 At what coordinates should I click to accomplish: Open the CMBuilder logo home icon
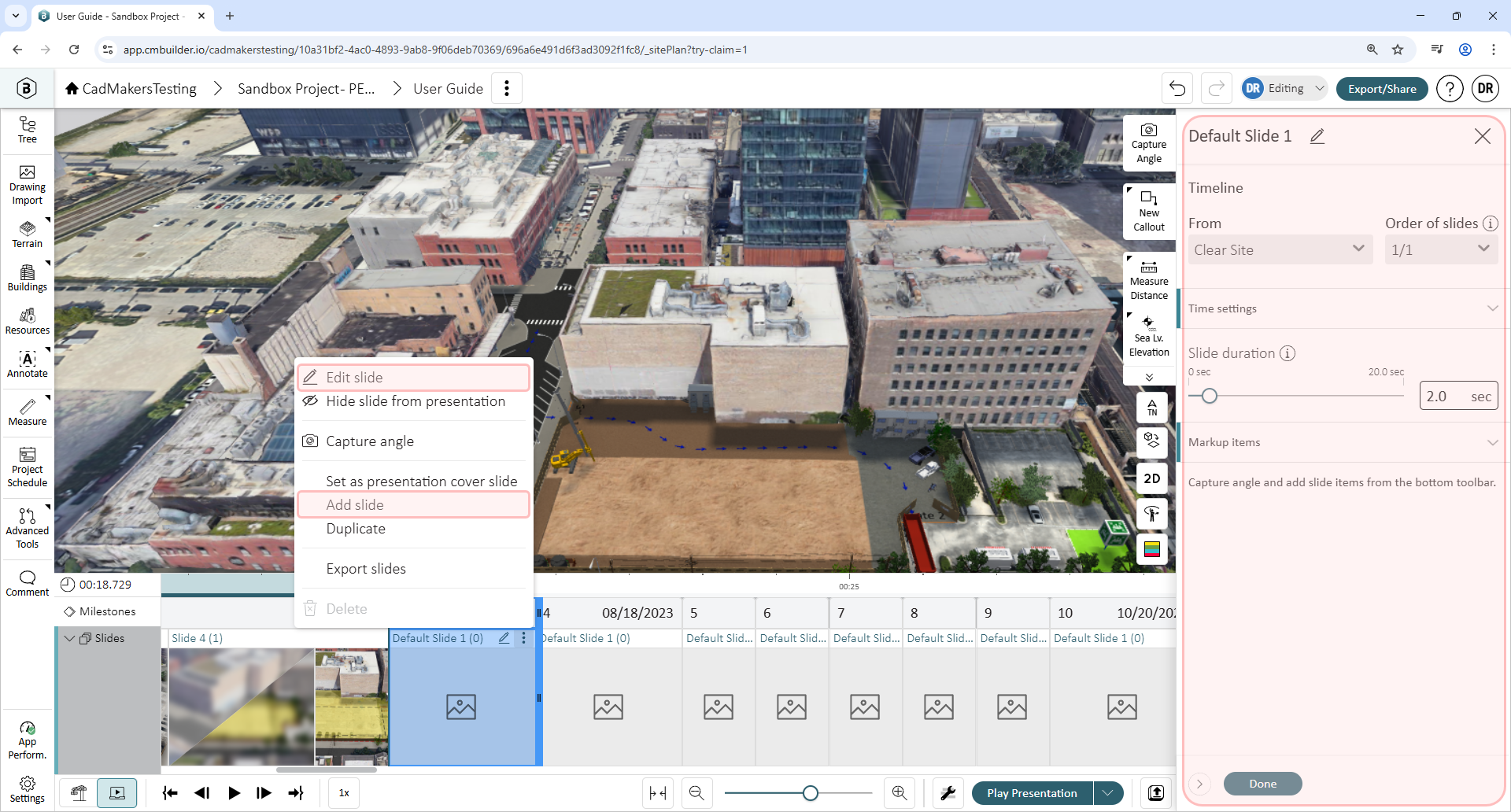[27, 88]
